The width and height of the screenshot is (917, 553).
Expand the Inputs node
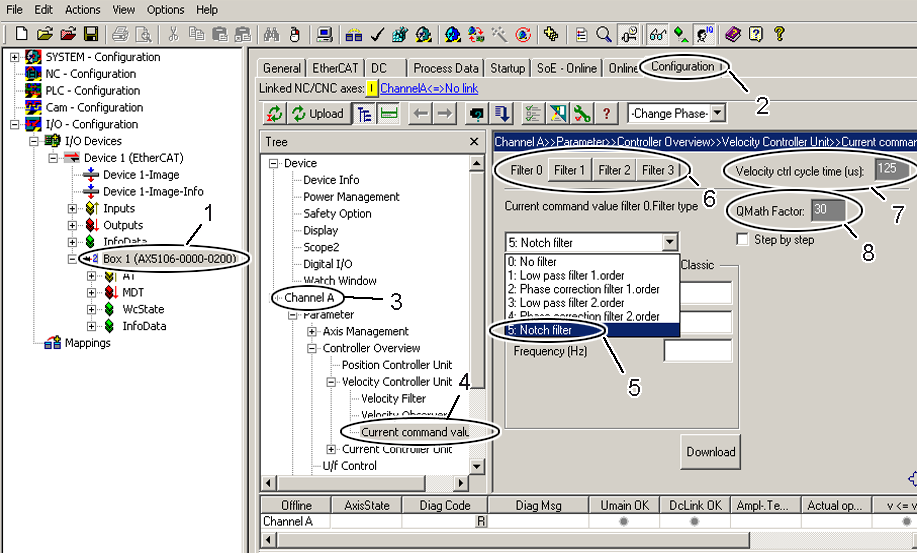(72, 209)
